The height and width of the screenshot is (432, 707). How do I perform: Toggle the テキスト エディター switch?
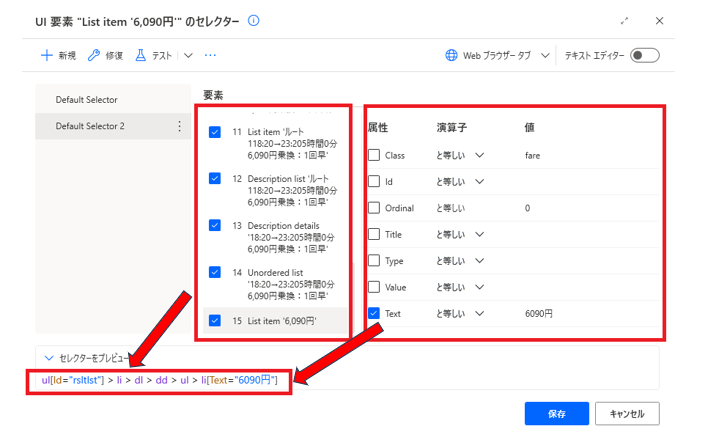point(645,55)
